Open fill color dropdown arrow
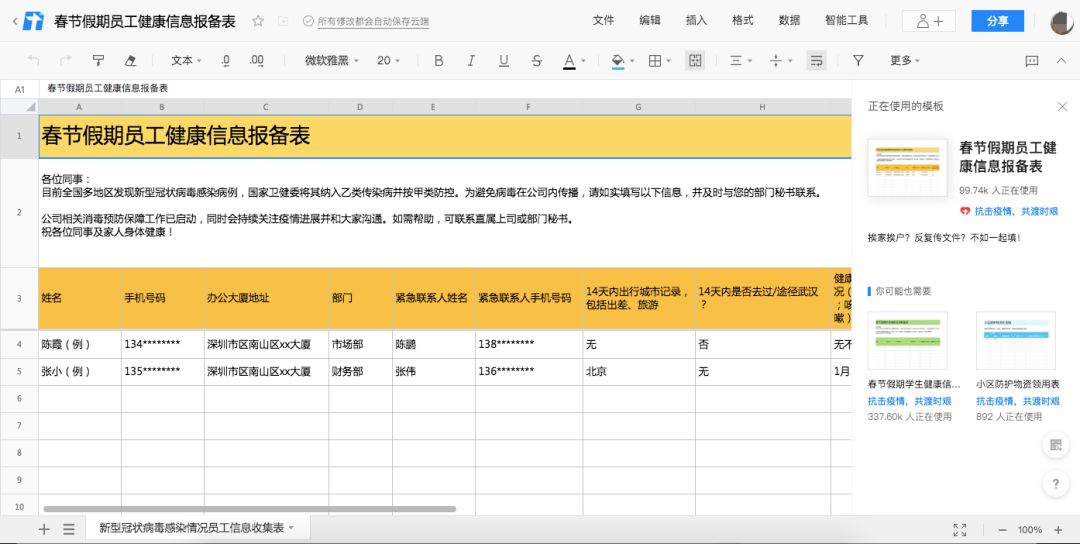The image size is (1080, 544). pos(632,61)
